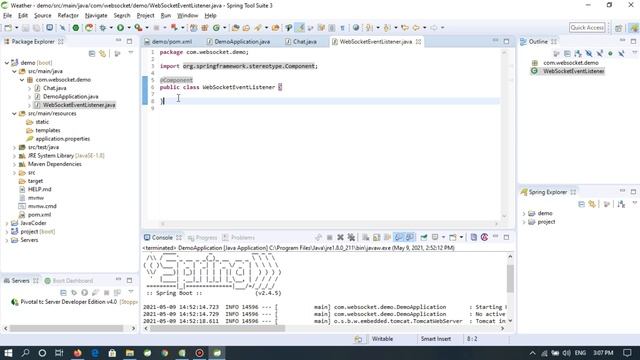Maximize the editor area
This screenshot has width=640, height=360.
[x=506, y=41]
